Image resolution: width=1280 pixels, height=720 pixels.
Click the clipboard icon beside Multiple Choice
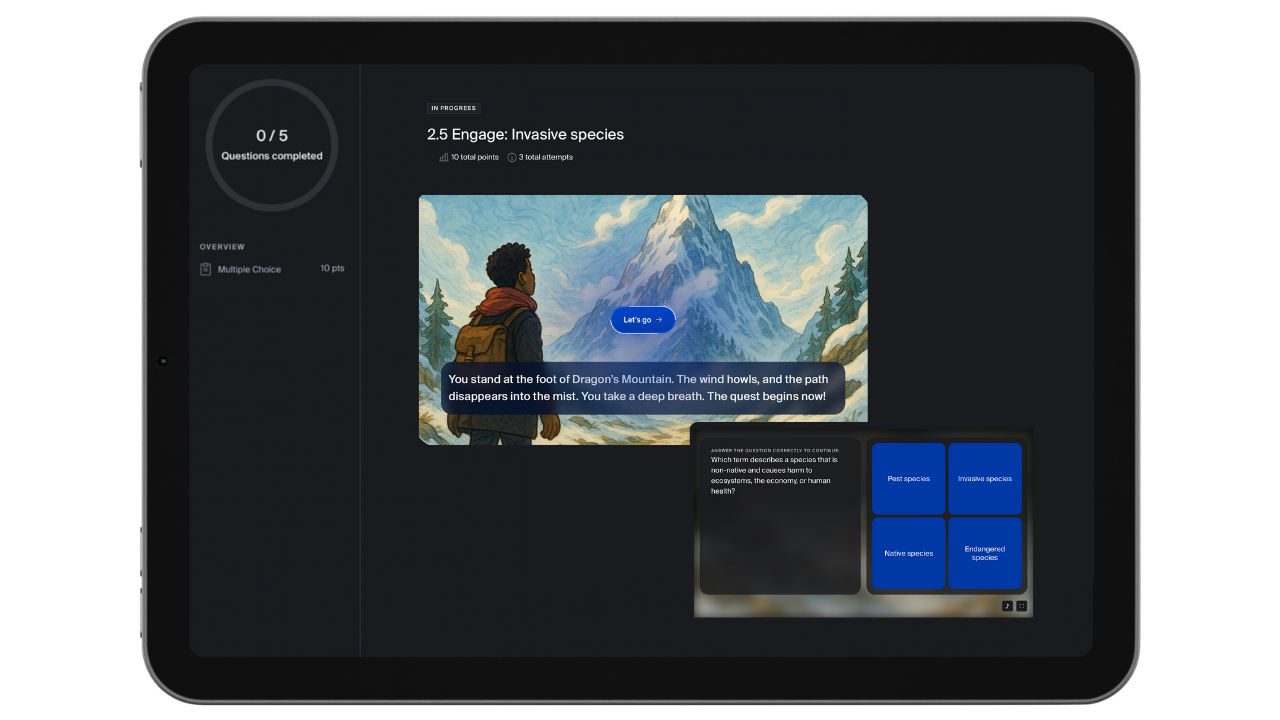point(206,269)
